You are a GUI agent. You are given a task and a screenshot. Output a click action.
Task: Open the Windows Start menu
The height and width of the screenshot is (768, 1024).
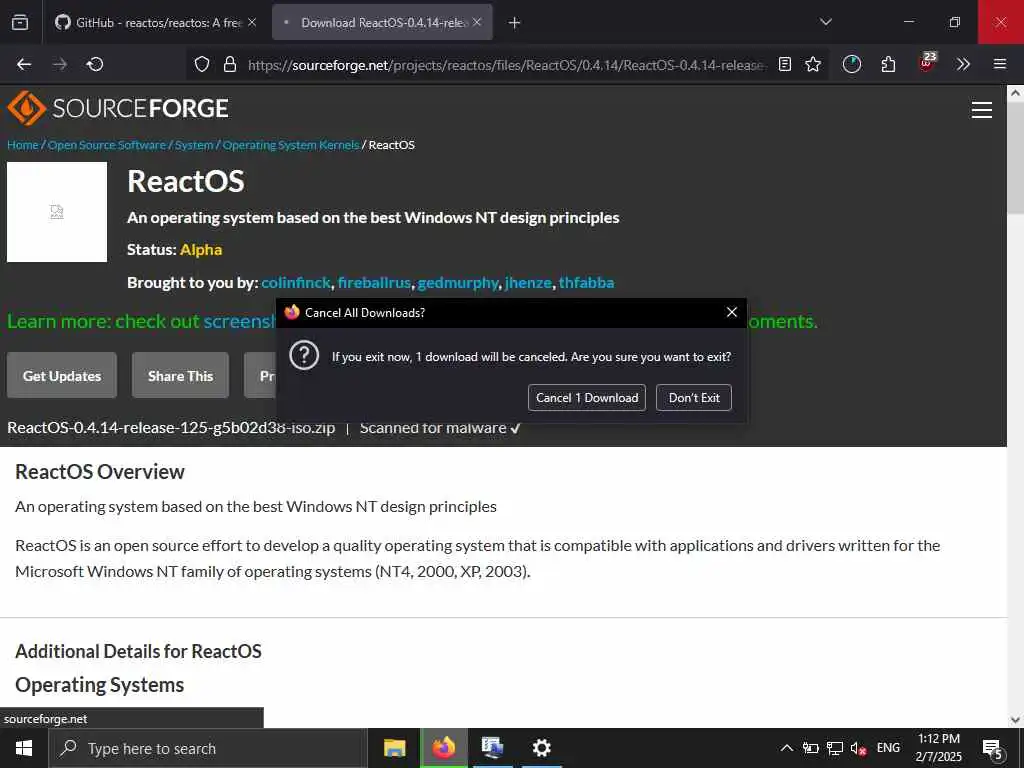pos(24,748)
